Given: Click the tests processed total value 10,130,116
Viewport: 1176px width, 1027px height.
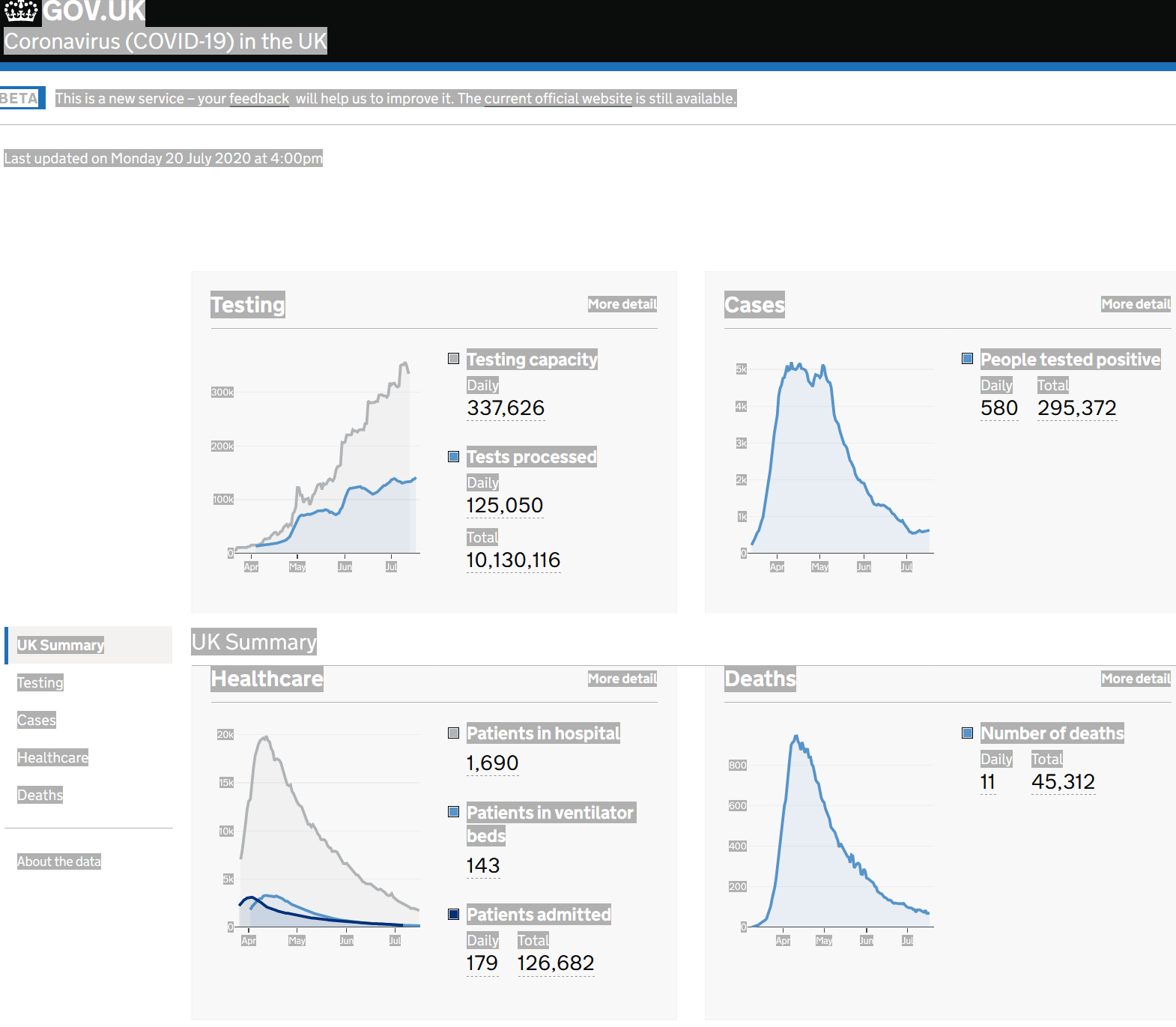Looking at the screenshot, I should click(513, 560).
